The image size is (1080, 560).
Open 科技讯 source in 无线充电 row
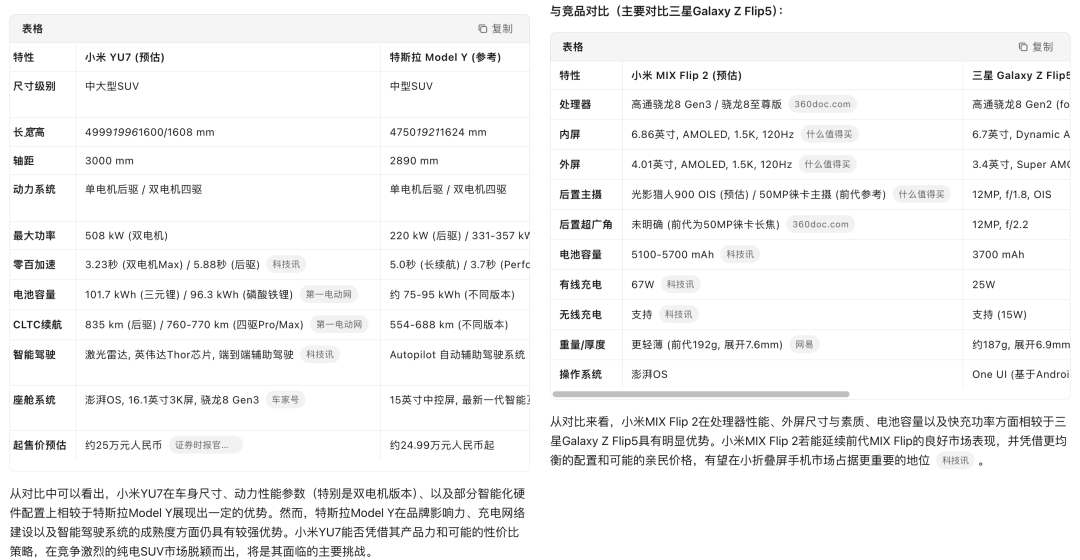(678, 315)
